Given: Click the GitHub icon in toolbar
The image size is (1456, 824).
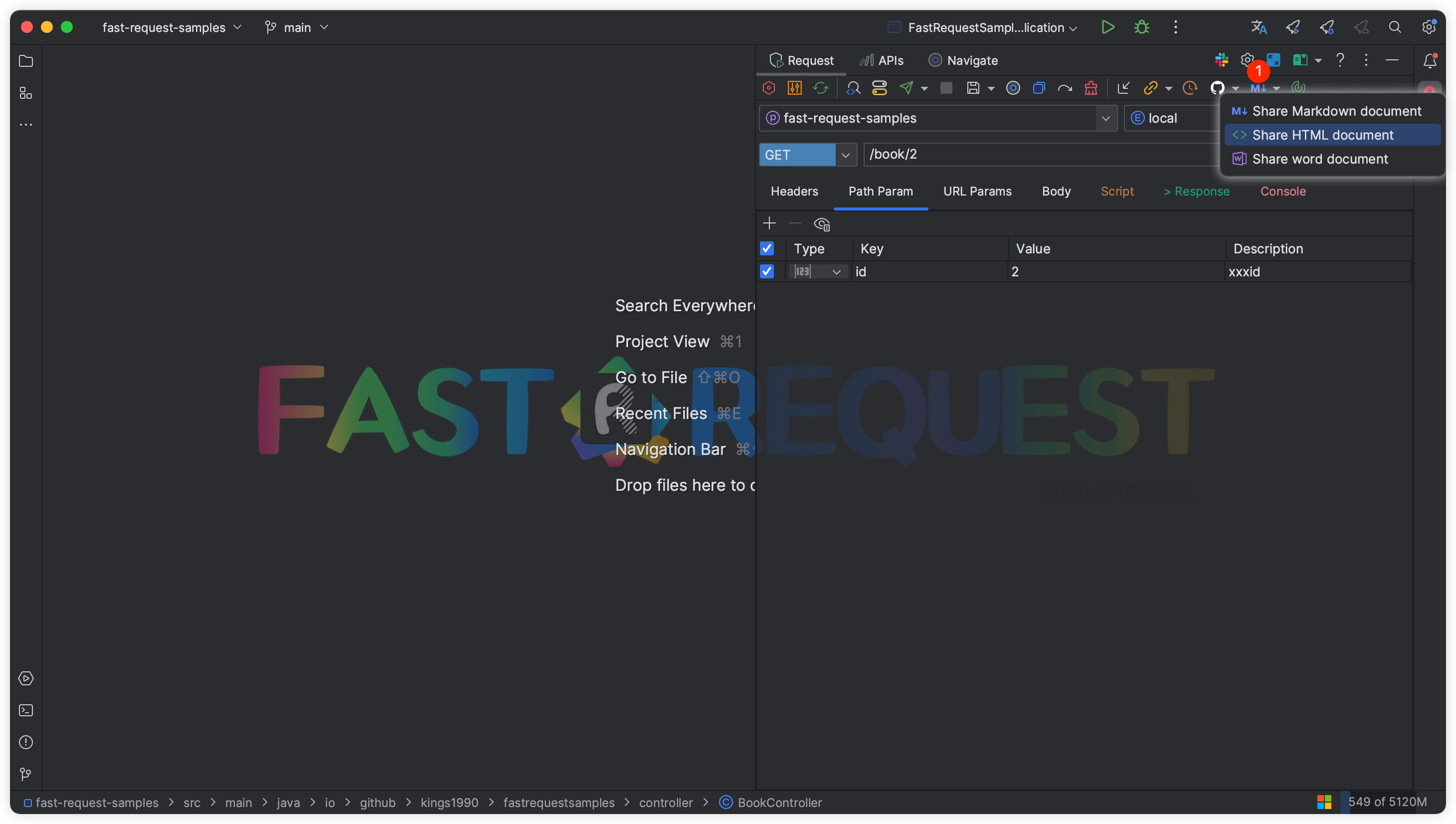Looking at the screenshot, I should coord(1217,88).
